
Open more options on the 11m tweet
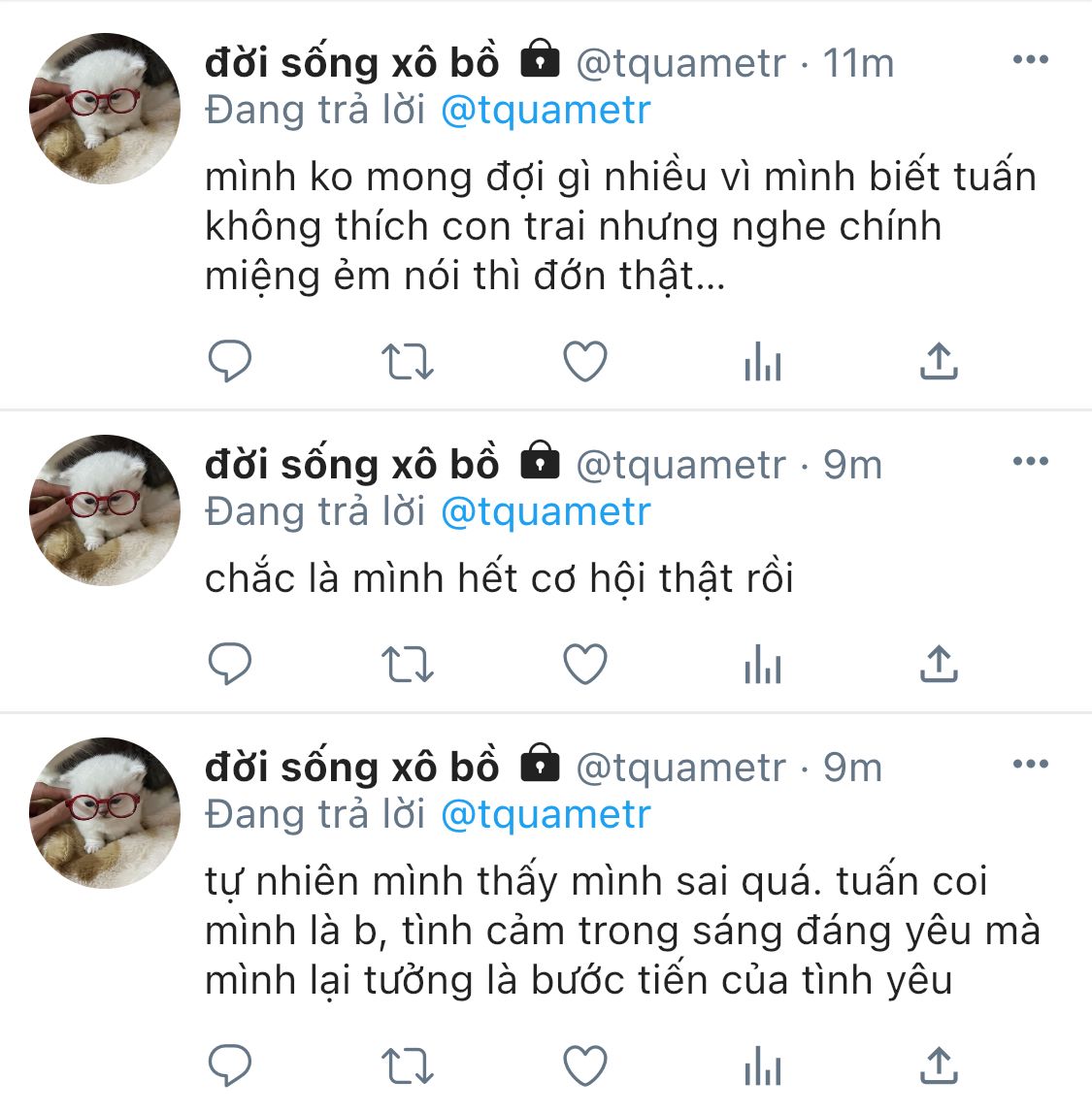pyautogui.click(x=1030, y=59)
